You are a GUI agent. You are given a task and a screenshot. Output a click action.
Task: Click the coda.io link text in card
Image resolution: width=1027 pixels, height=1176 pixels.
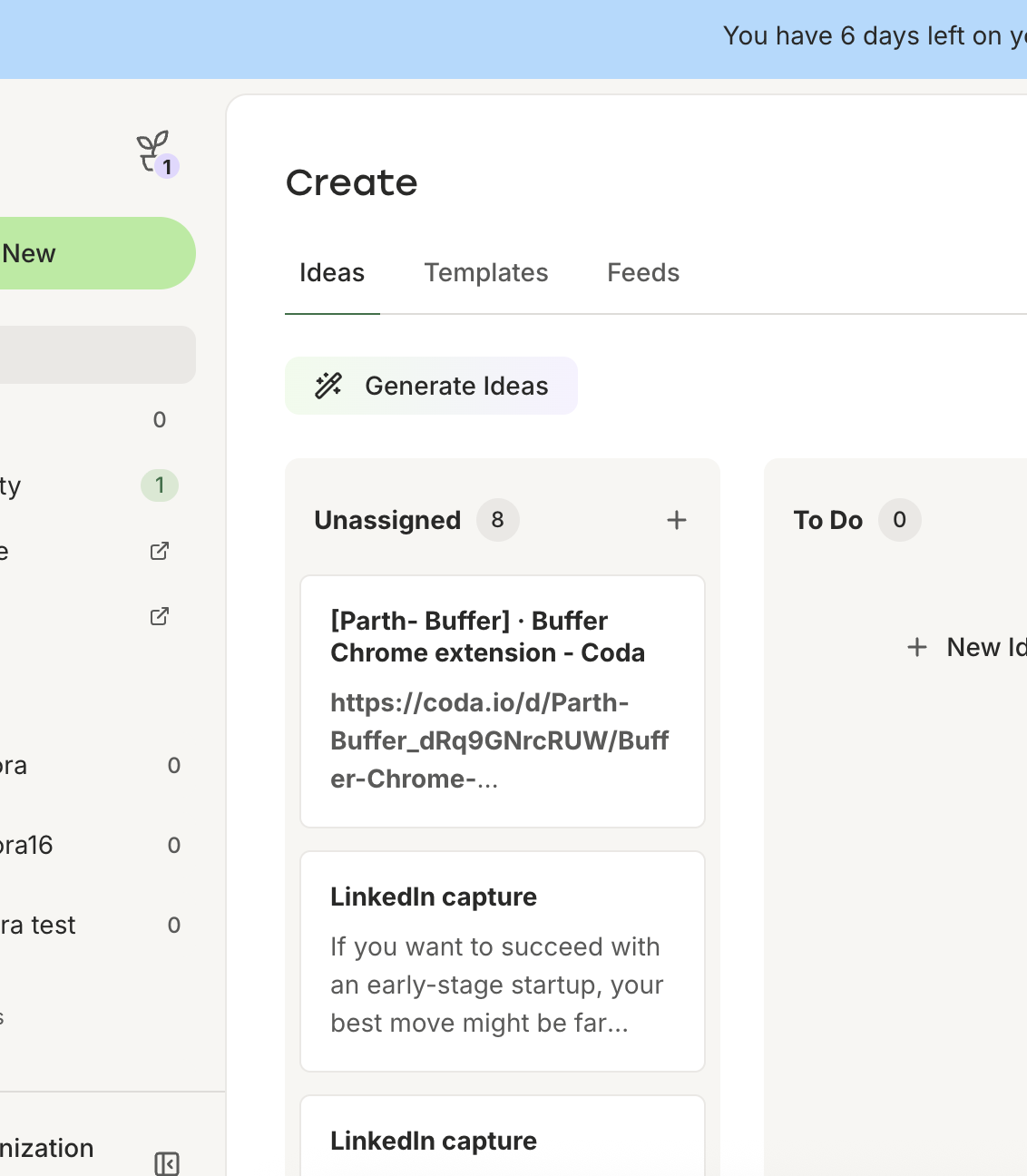[x=499, y=740]
